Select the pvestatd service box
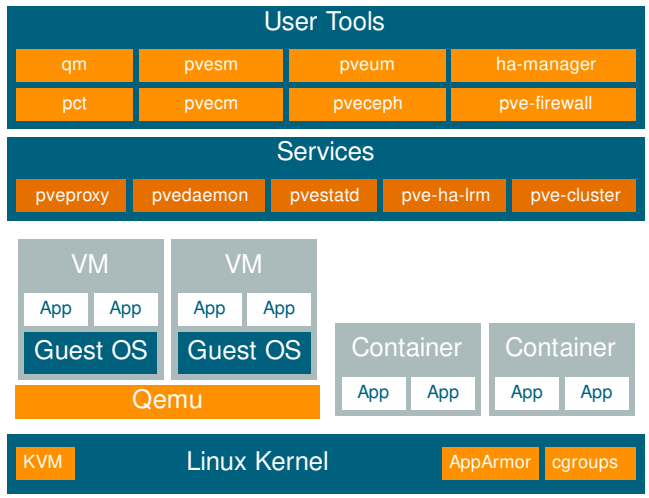The width and height of the screenshot is (649, 498). click(x=324, y=195)
